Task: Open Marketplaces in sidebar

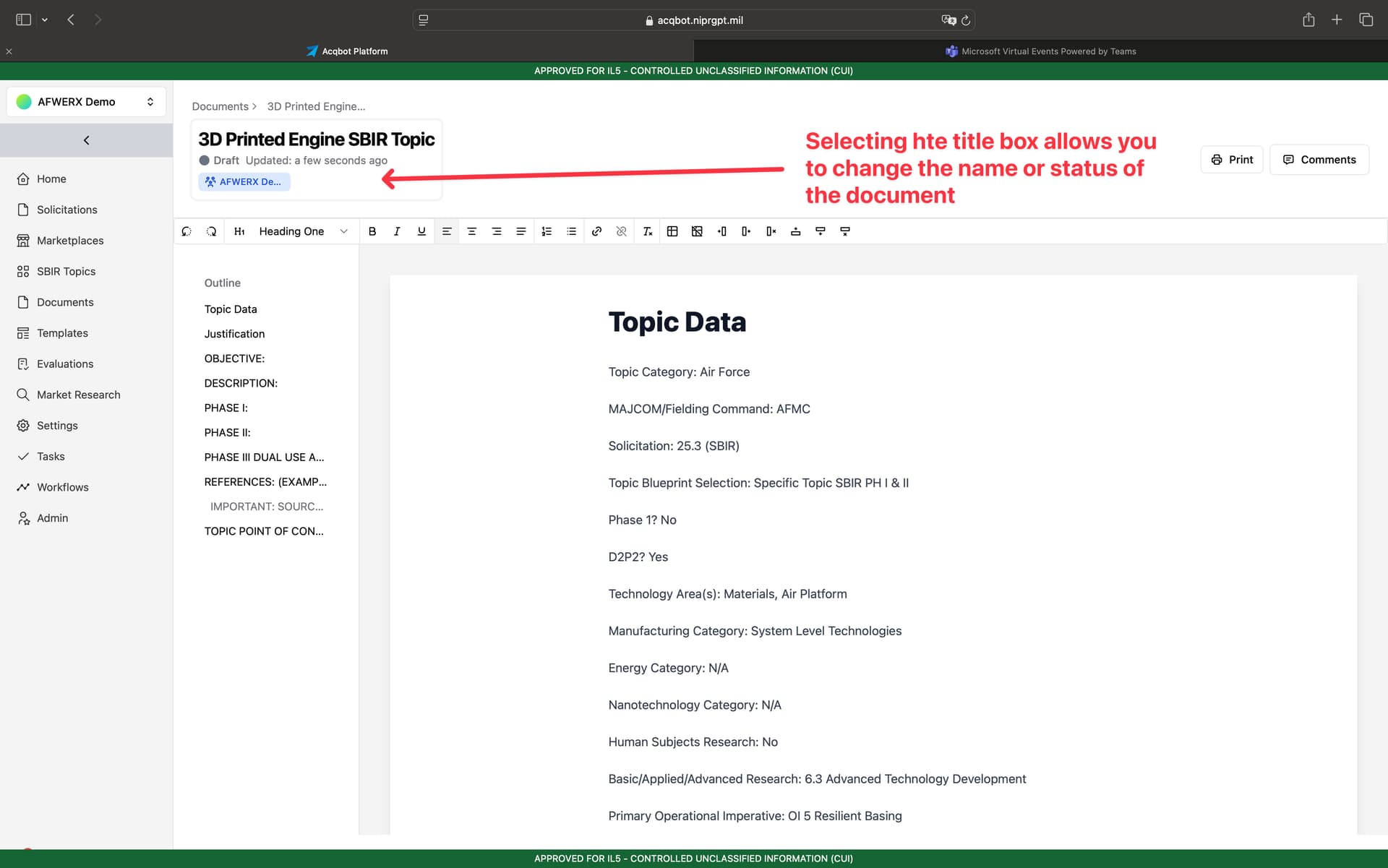Action: point(70,241)
